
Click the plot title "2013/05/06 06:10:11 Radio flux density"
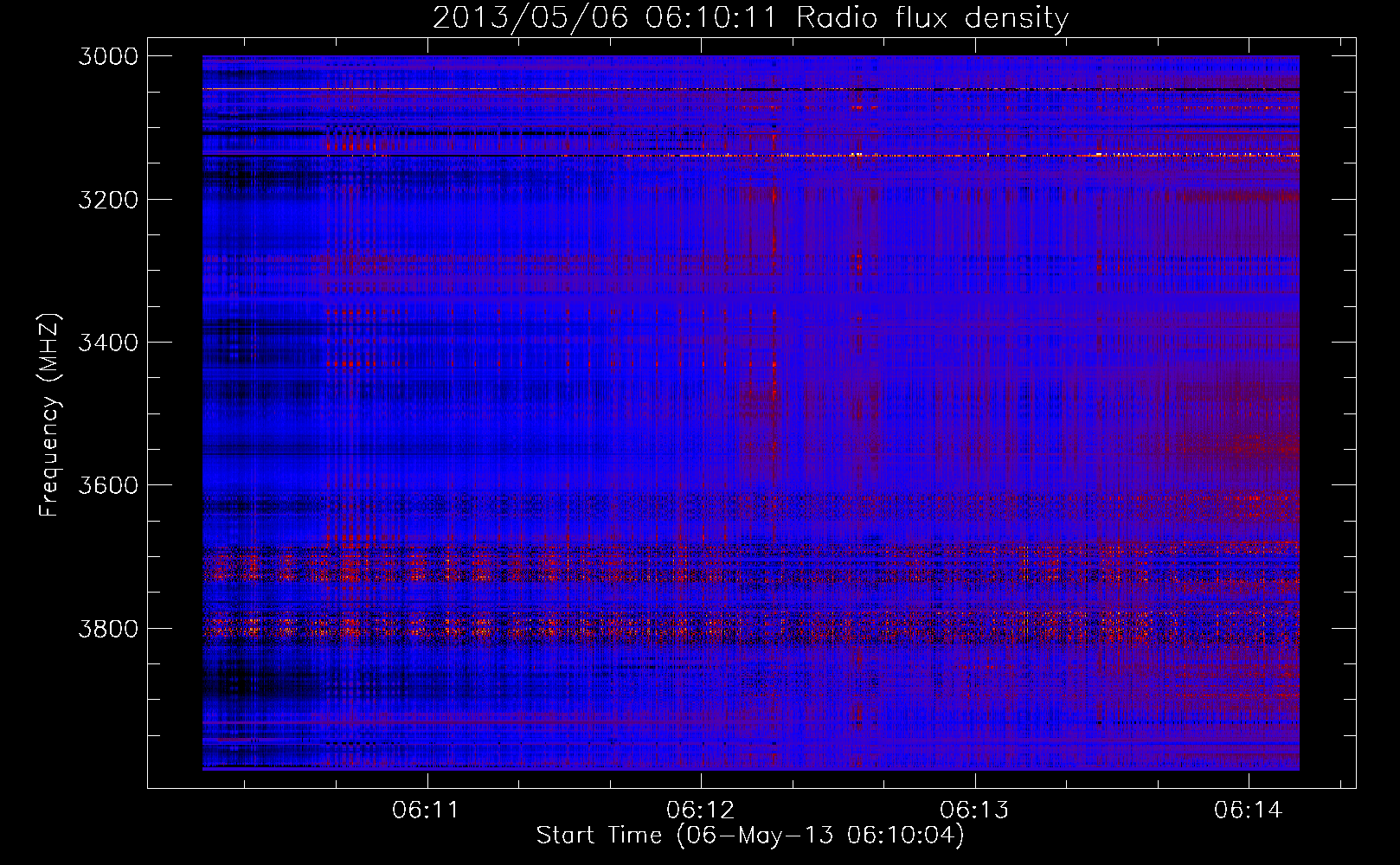(750, 17)
